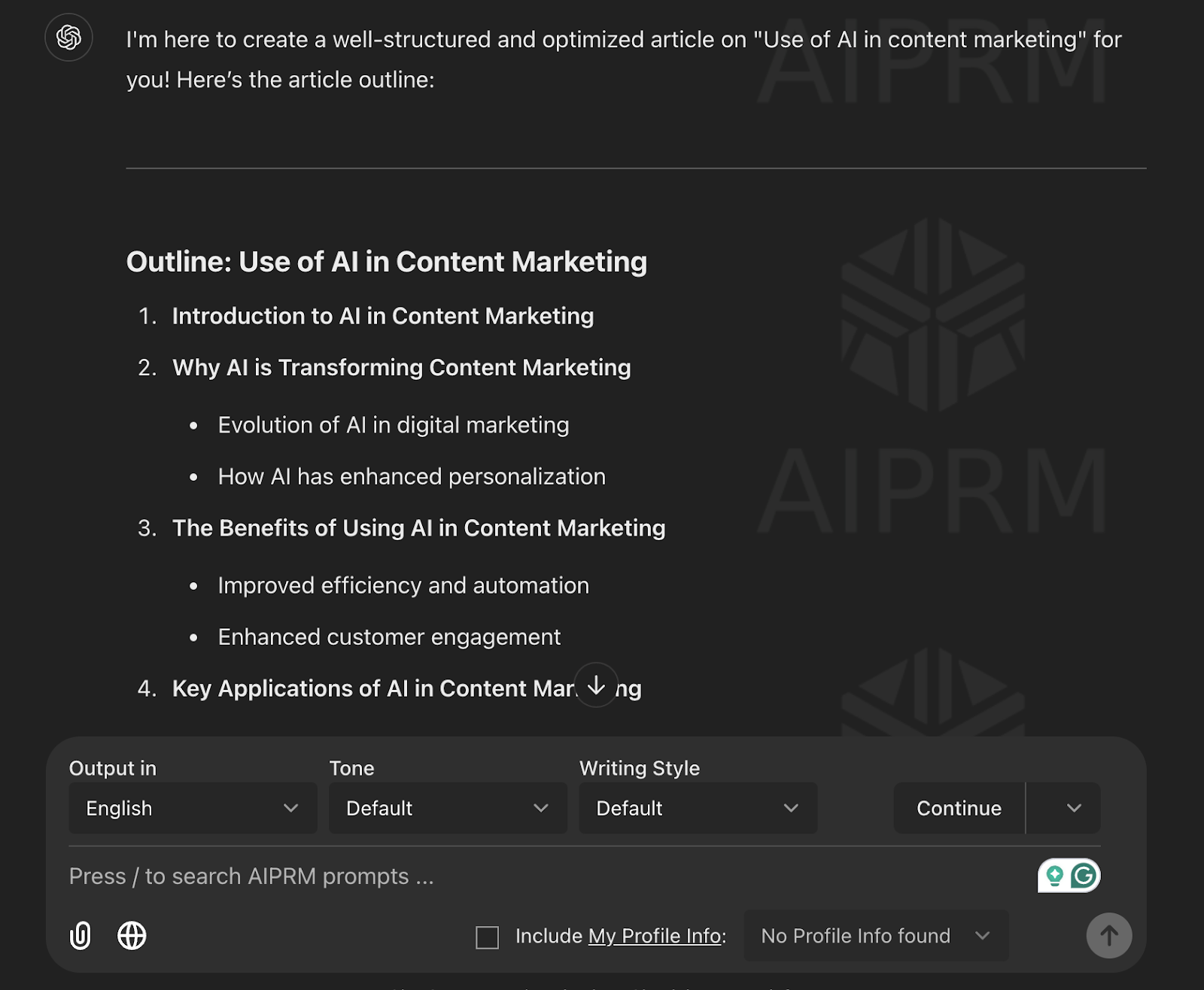Click the globe web search icon
This screenshot has width=1204, height=990.
[132, 936]
